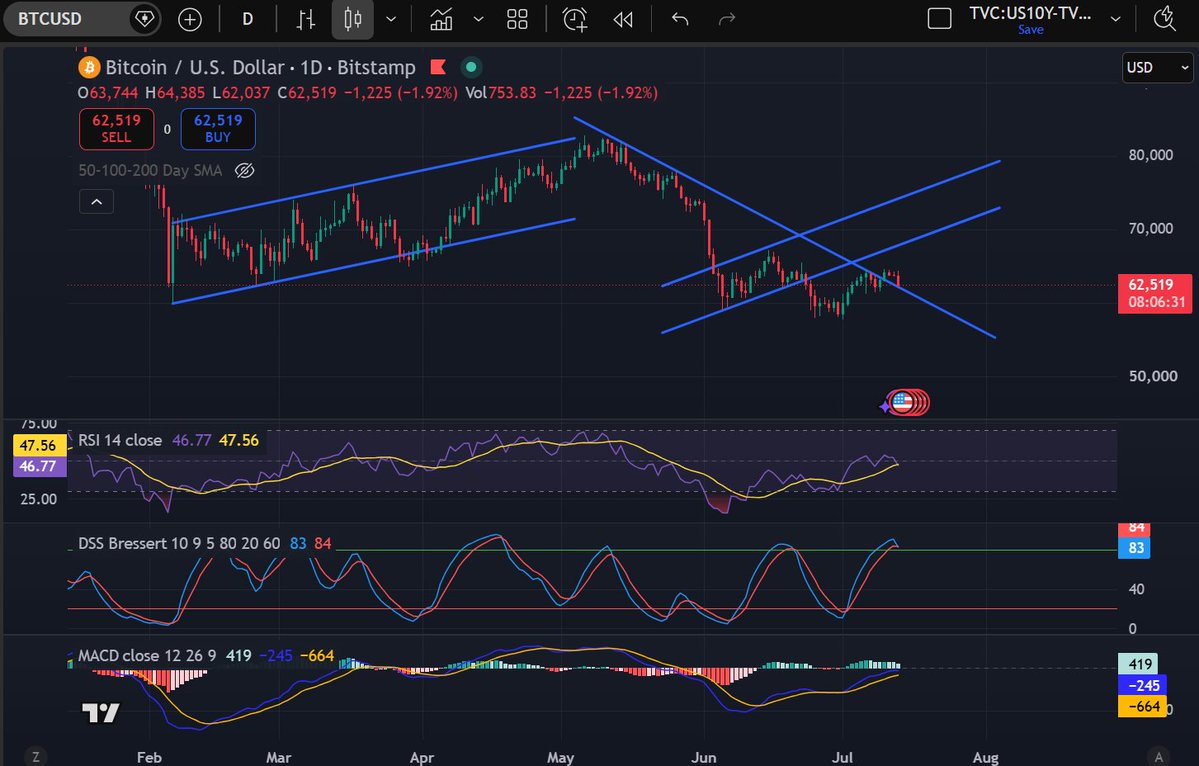Redo the chart action
The image size is (1199, 766).
pyautogui.click(x=726, y=19)
